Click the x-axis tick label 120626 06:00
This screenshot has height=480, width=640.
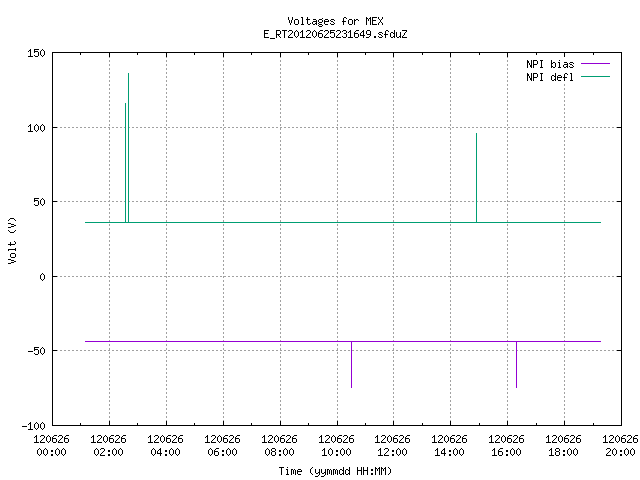point(222,446)
